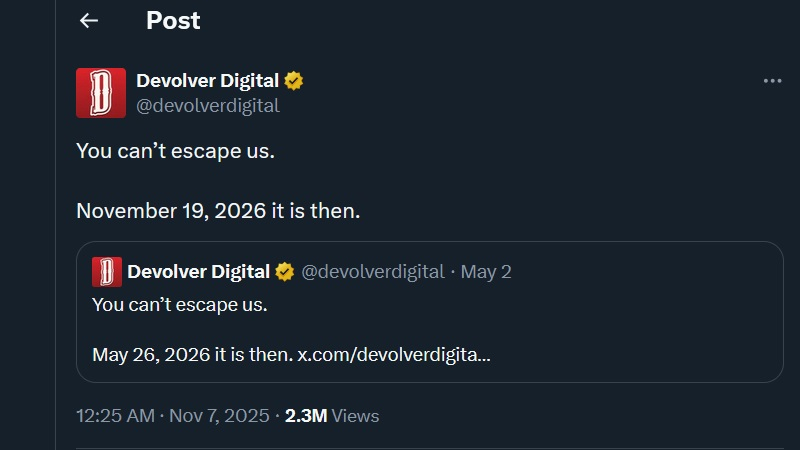Click the "November 19, 2026 it is then." text
800x450 pixels.
218,211
